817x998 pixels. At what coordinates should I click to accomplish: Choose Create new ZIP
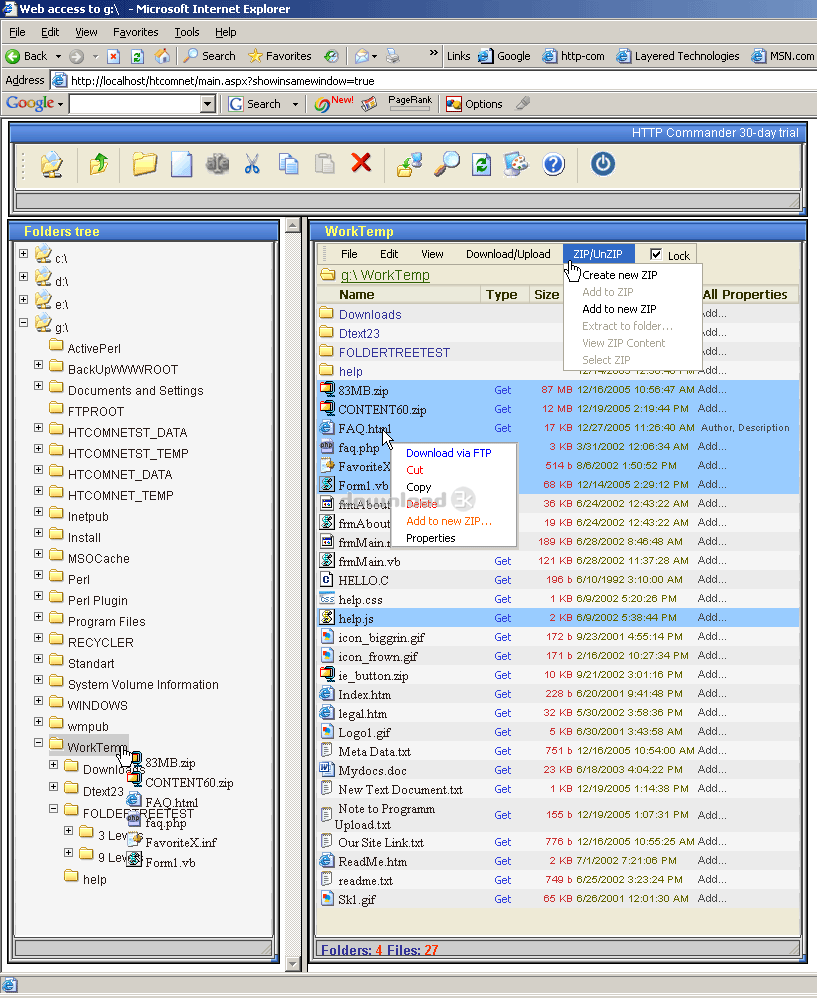[620, 275]
